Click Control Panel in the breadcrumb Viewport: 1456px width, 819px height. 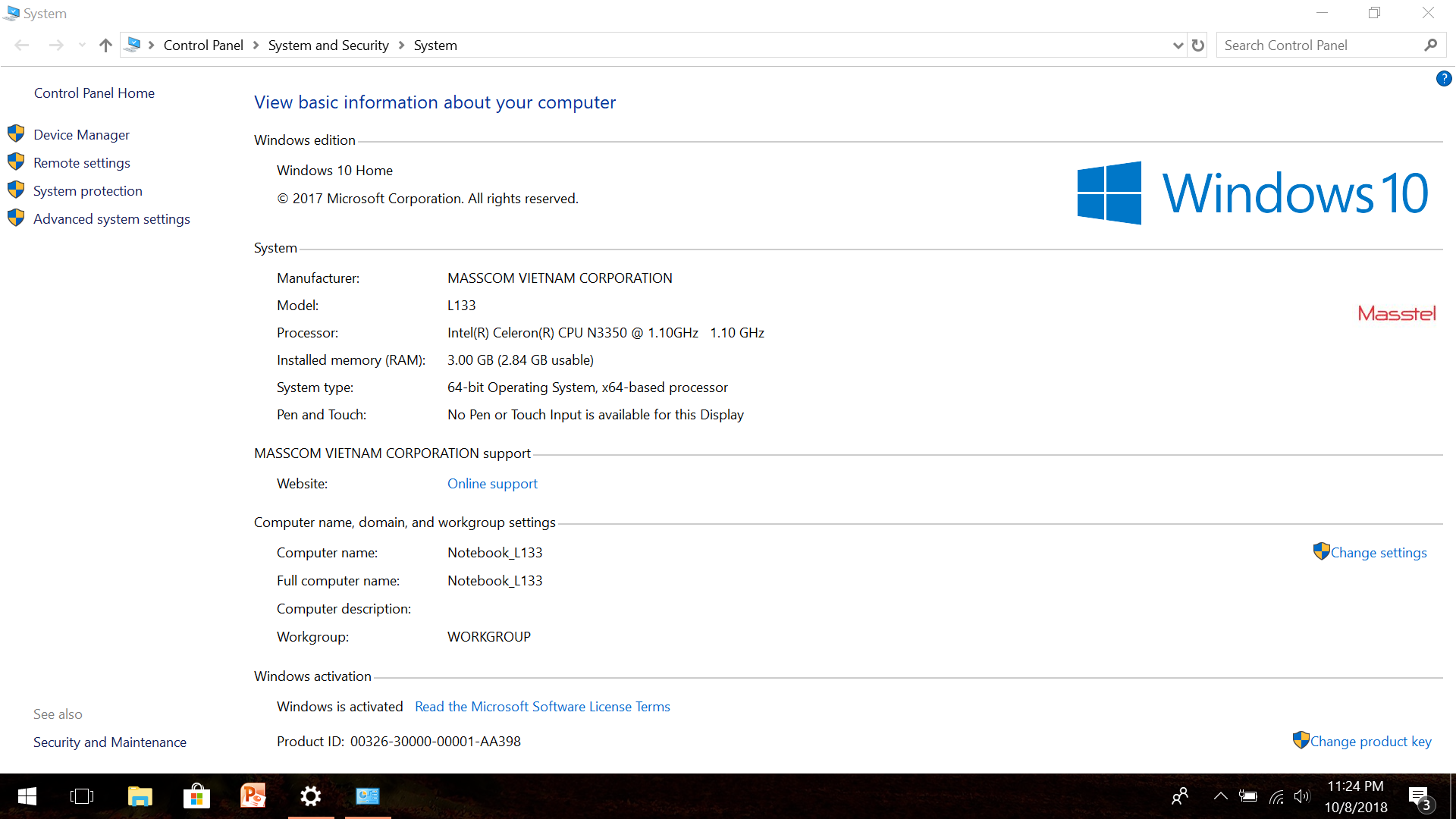coord(203,45)
